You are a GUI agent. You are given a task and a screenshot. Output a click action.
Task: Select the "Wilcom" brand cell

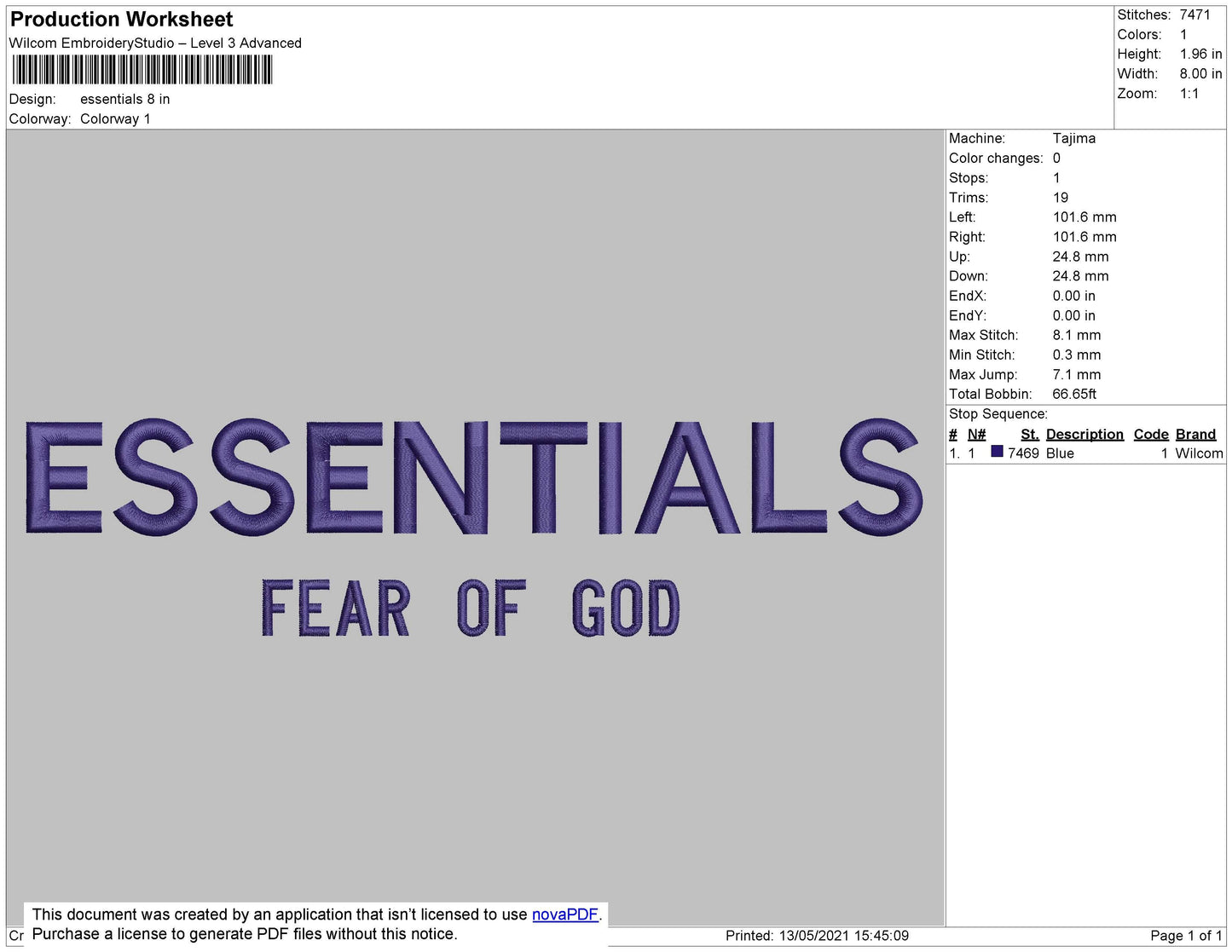[x=1199, y=453]
